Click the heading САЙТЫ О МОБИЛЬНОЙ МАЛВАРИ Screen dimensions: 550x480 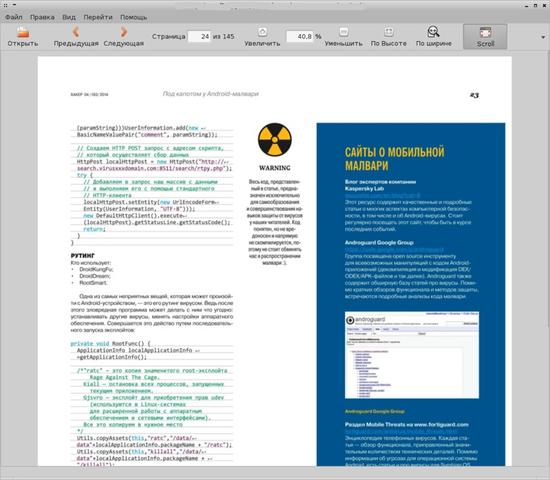coord(394,158)
